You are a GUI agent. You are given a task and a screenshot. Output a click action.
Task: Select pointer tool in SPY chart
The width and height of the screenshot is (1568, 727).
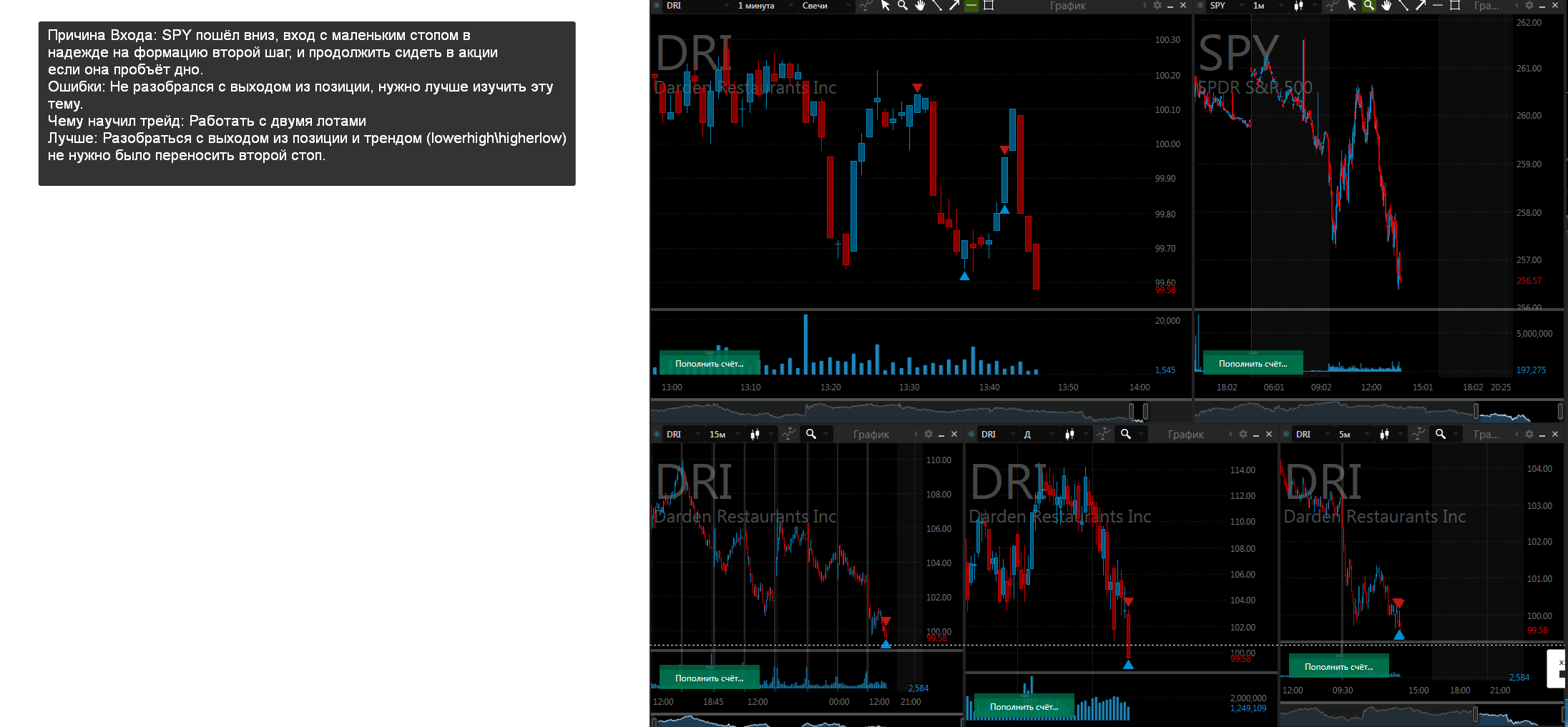[1352, 6]
